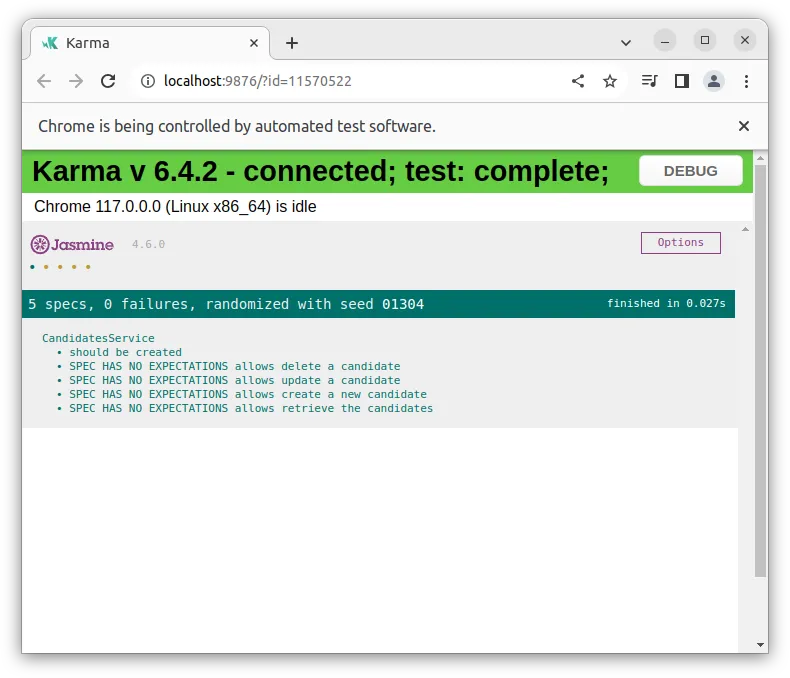Open CandidatesService suite link
This screenshot has width=790, height=678.
click(x=98, y=338)
